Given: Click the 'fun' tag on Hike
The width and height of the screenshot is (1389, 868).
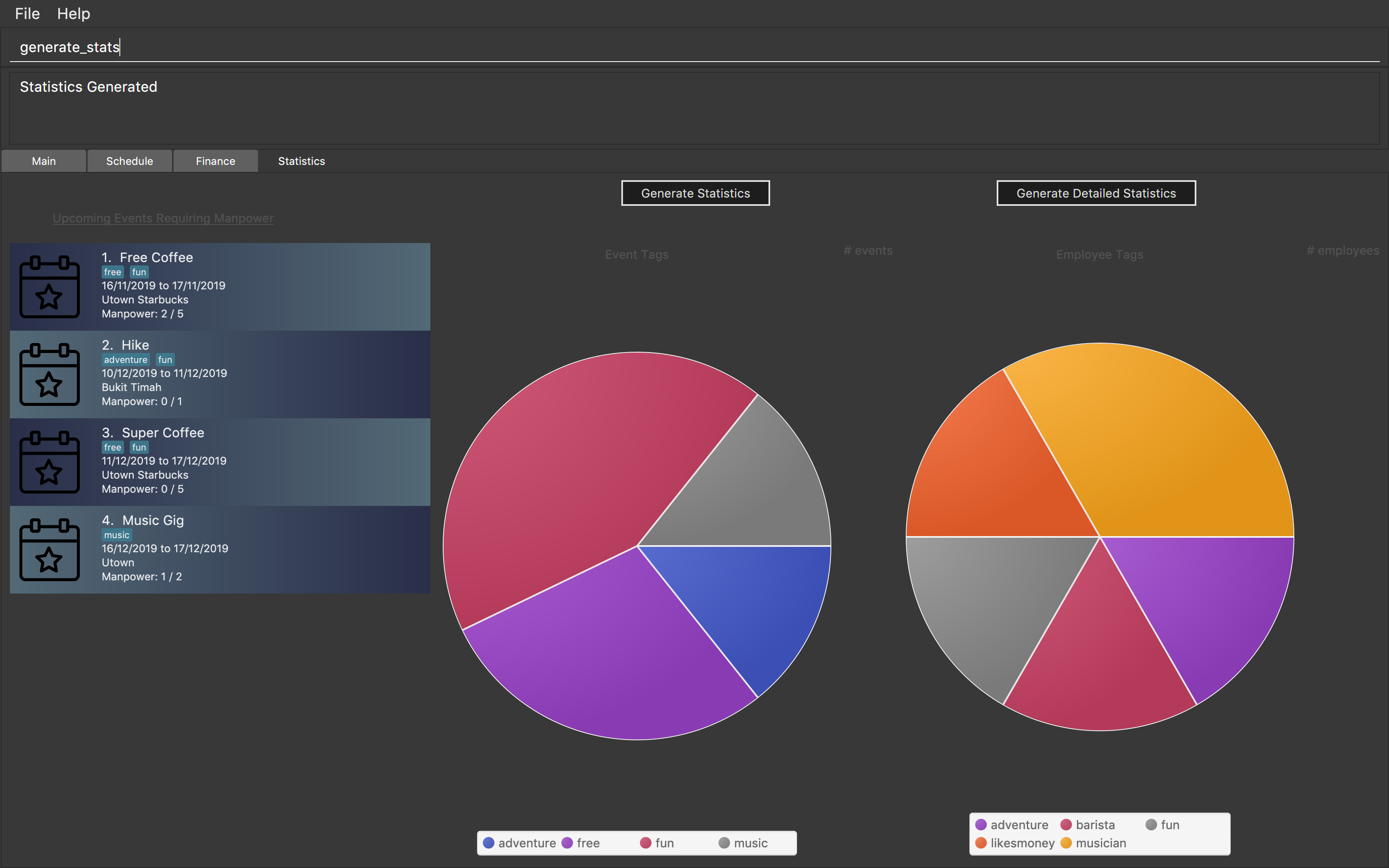Looking at the screenshot, I should tap(165, 360).
